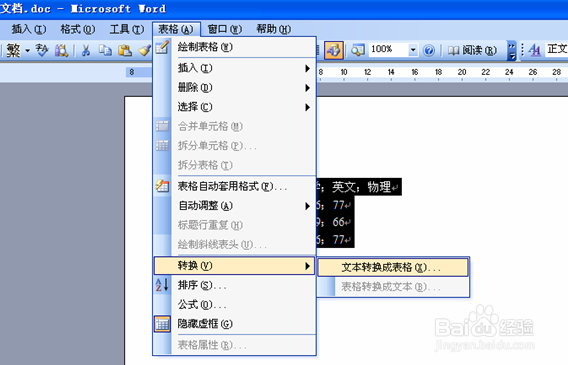Choose 文本转换成表格(X)... in submenu

(x=393, y=268)
